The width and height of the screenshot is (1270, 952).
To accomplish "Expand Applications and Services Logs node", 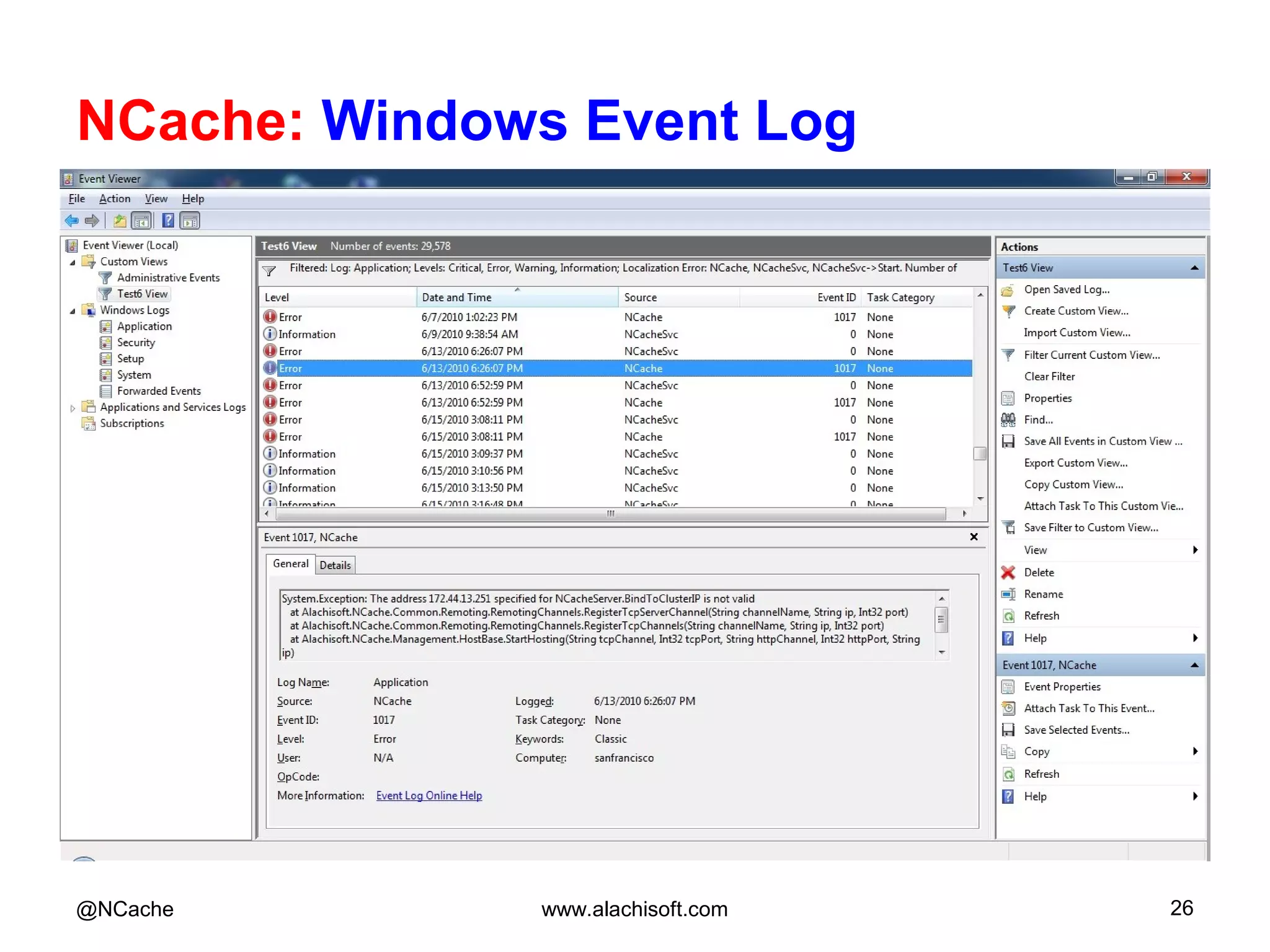I will [73, 408].
